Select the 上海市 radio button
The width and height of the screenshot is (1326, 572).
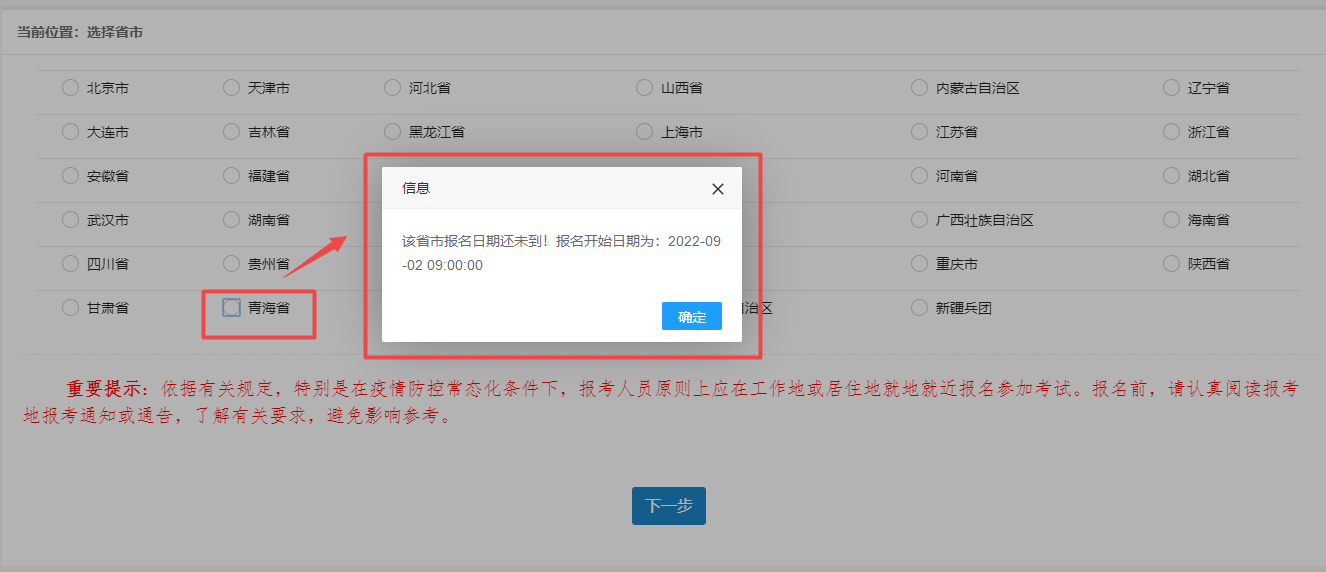tap(644, 132)
